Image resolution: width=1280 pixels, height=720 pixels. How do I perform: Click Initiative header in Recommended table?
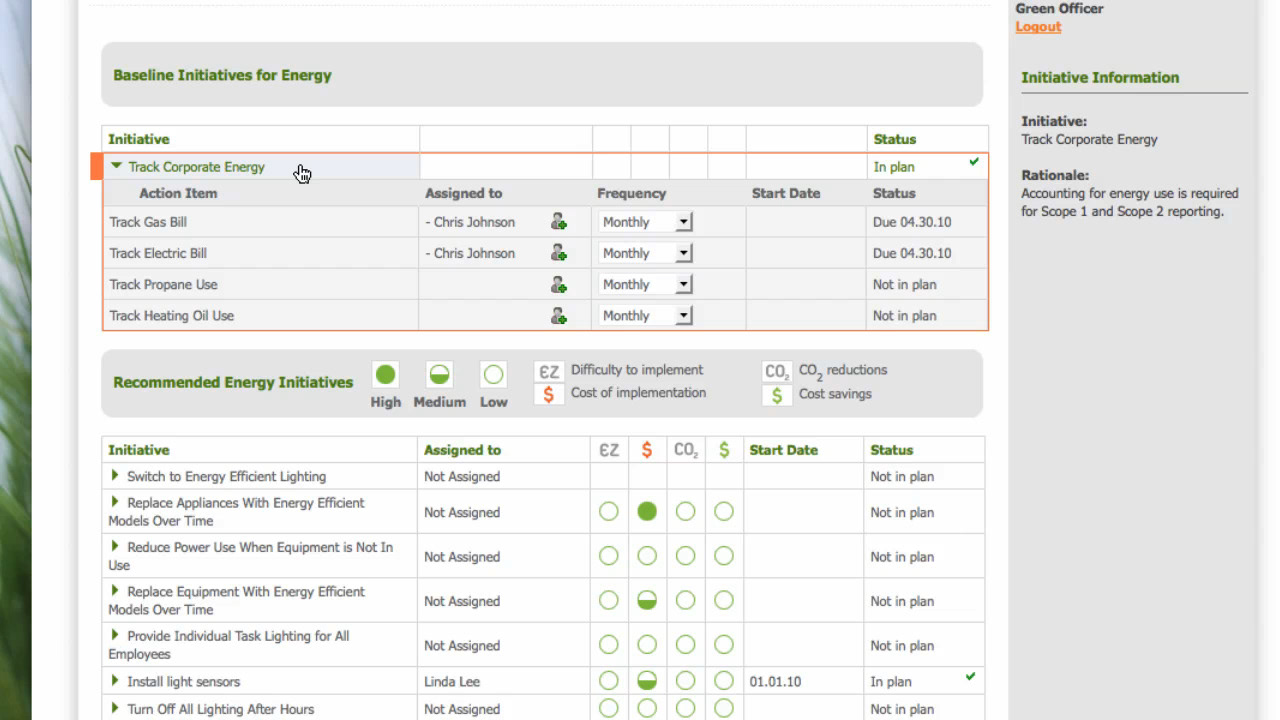(139, 450)
